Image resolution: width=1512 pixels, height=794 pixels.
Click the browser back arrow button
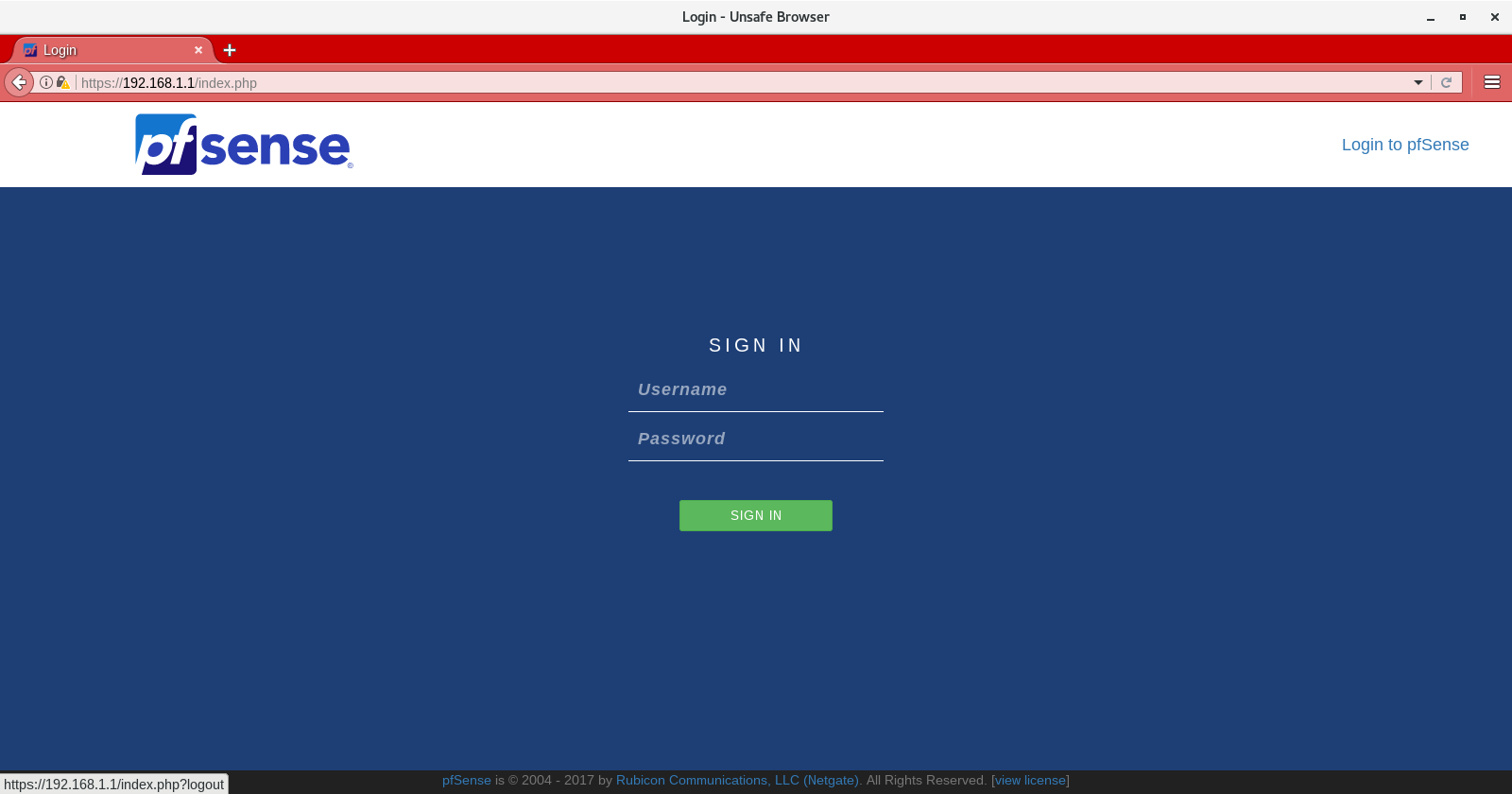19,82
